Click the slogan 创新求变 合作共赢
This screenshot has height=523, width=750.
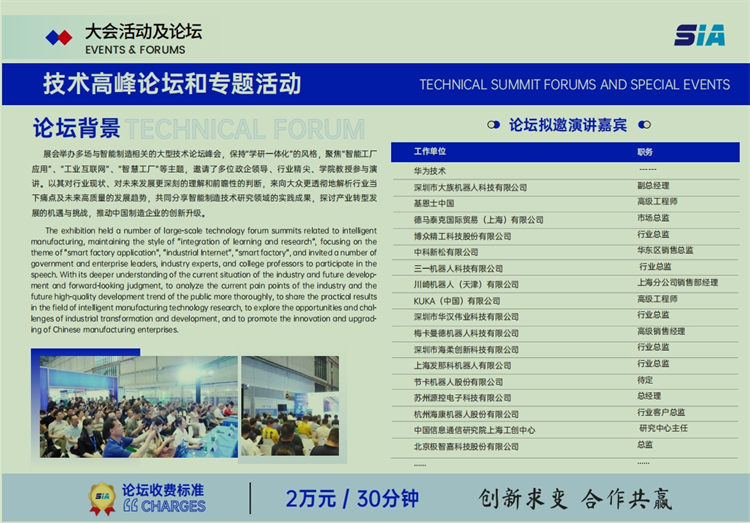click(575, 499)
